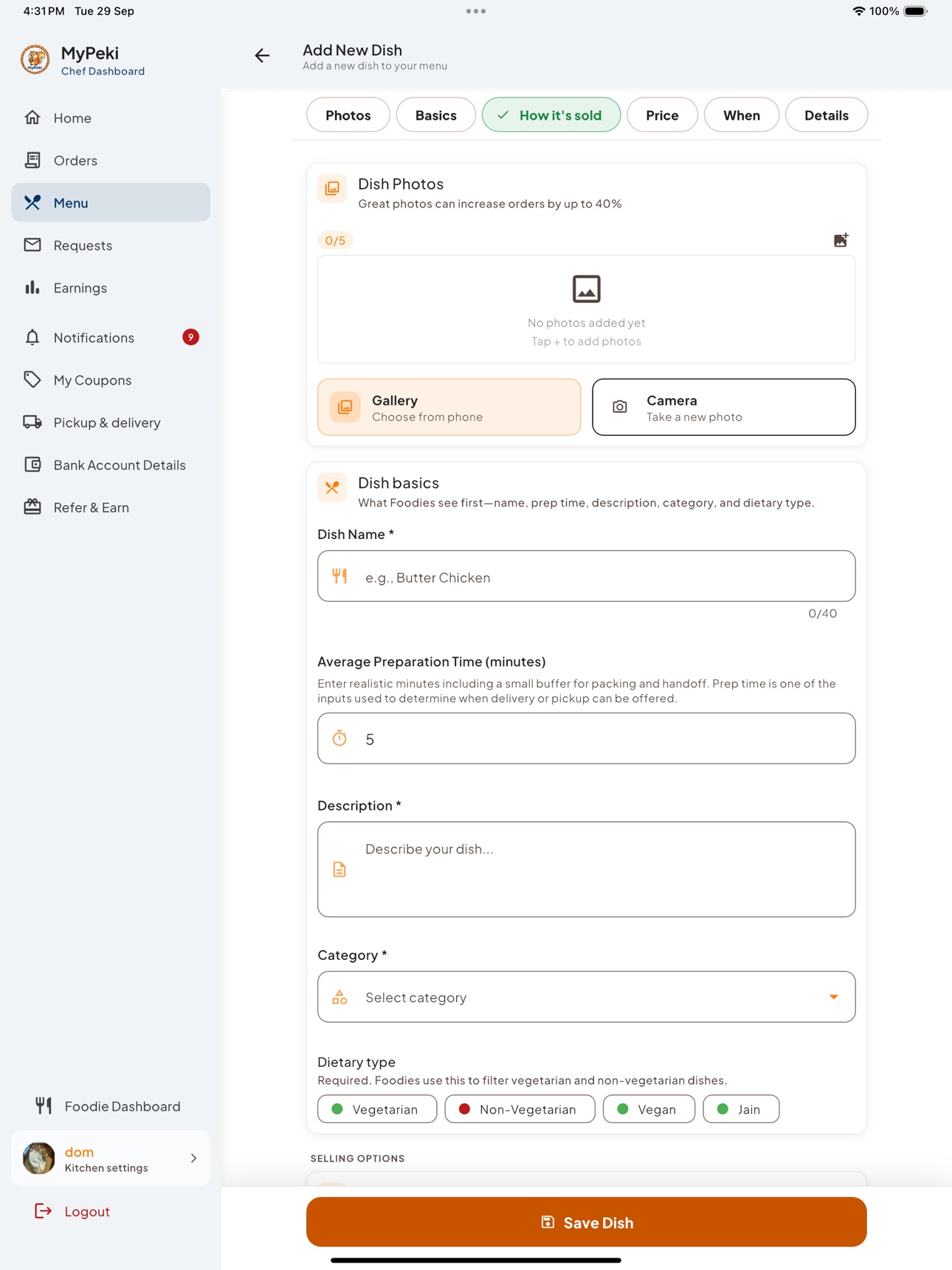Click the preparation time minutes field

[587, 738]
